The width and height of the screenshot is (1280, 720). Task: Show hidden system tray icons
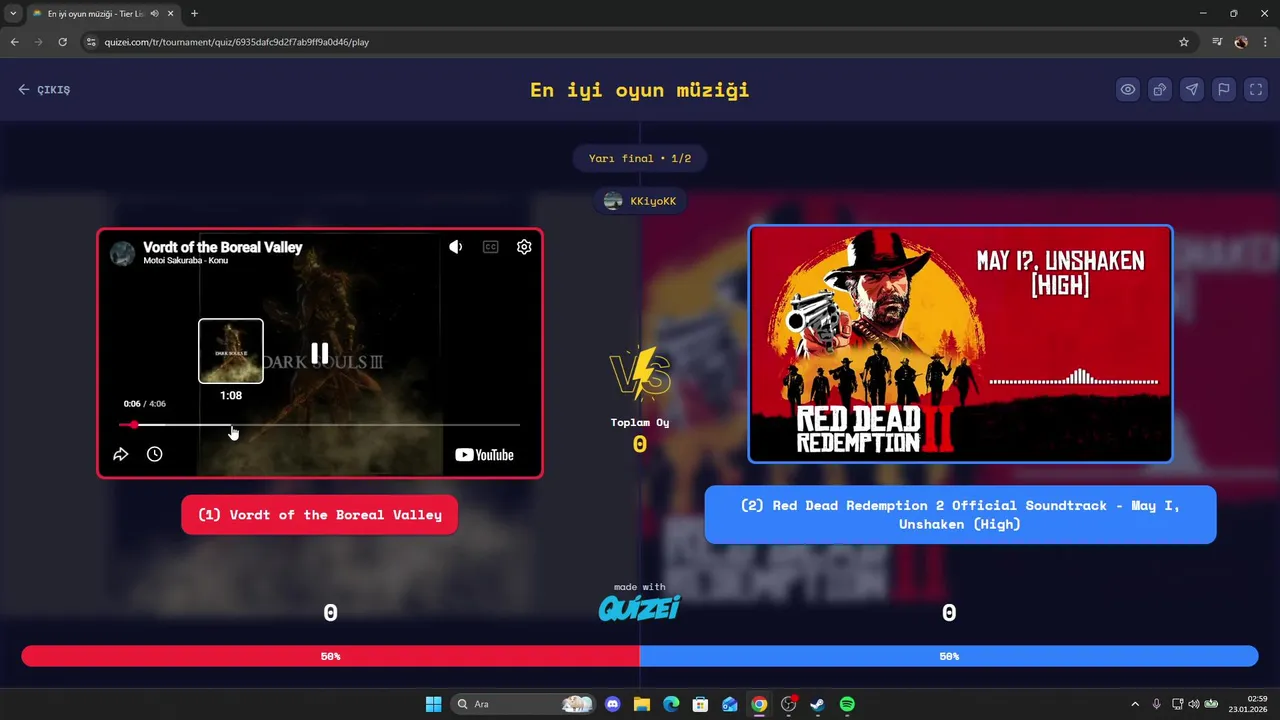tap(1134, 704)
